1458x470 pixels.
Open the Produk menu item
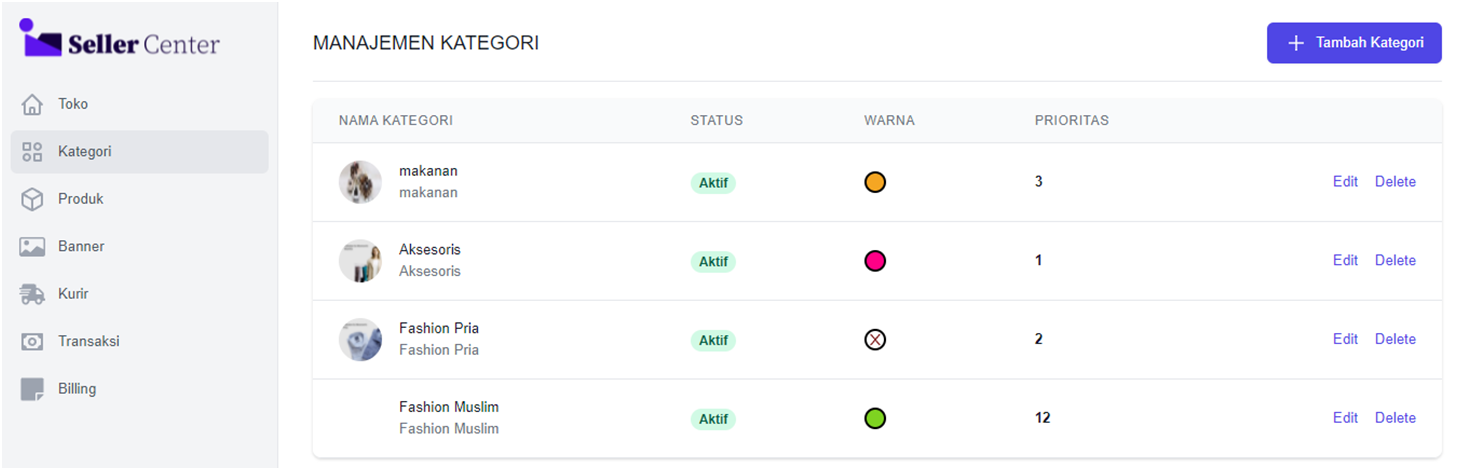(x=80, y=199)
